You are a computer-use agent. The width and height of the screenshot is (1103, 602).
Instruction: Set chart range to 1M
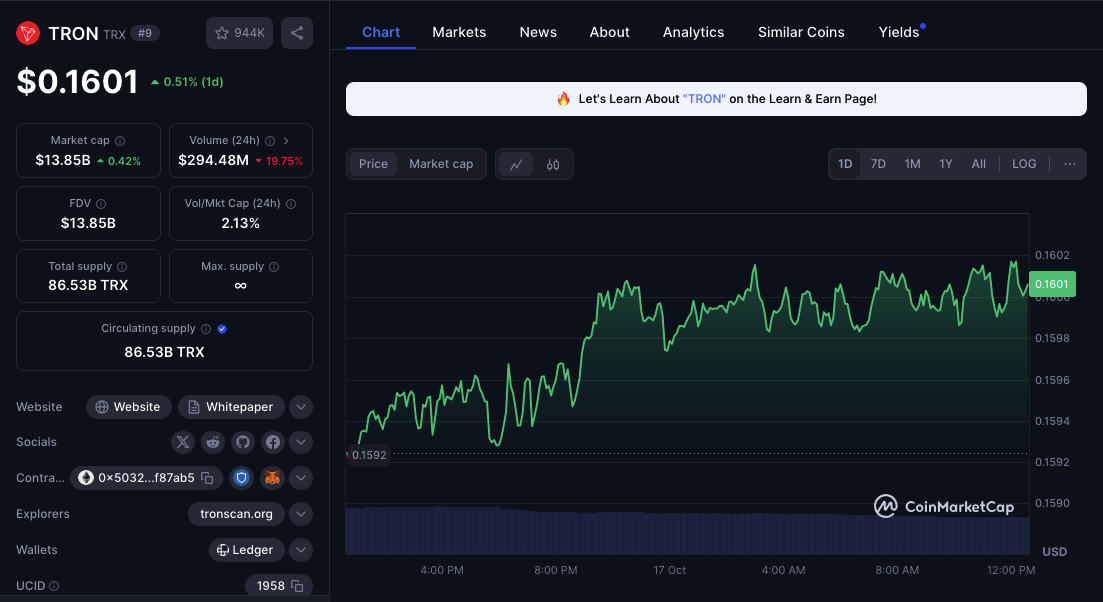coord(912,164)
